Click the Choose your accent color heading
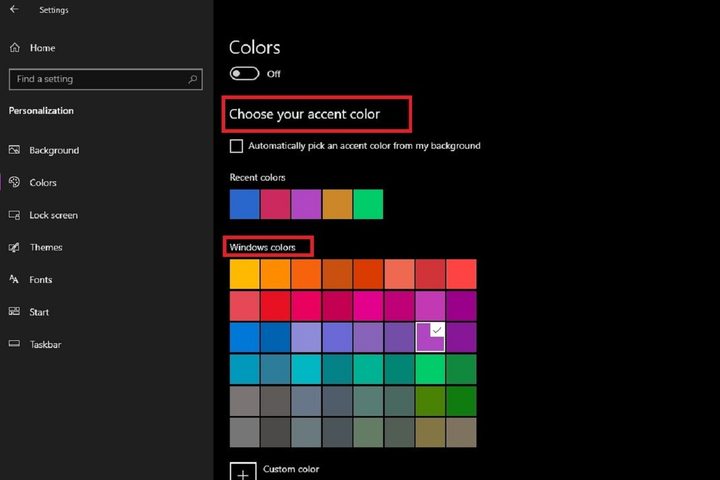720x480 pixels. pyautogui.click(x=304, y=114)
